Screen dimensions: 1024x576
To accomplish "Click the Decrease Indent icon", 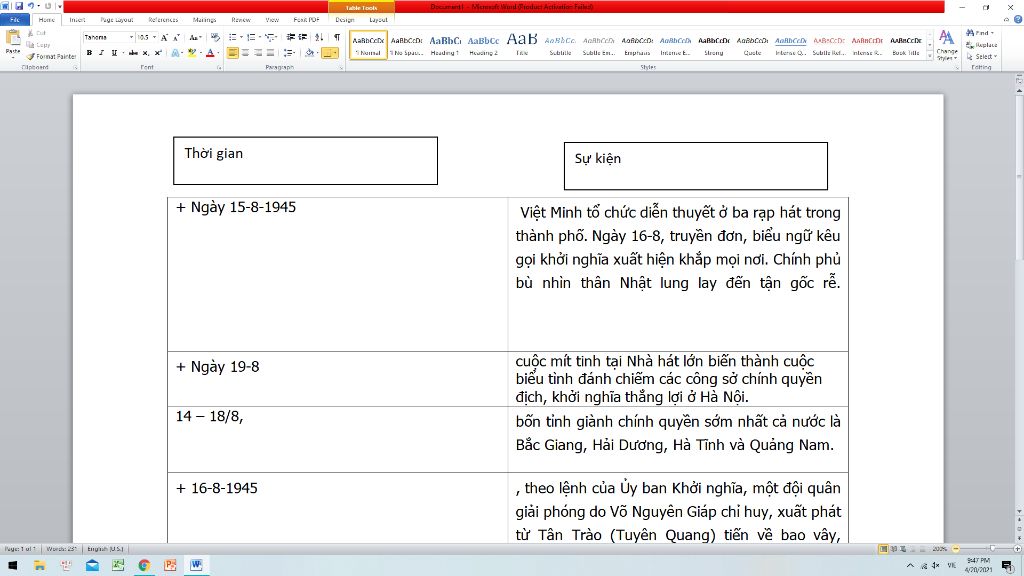I will [x=291, y=38].
